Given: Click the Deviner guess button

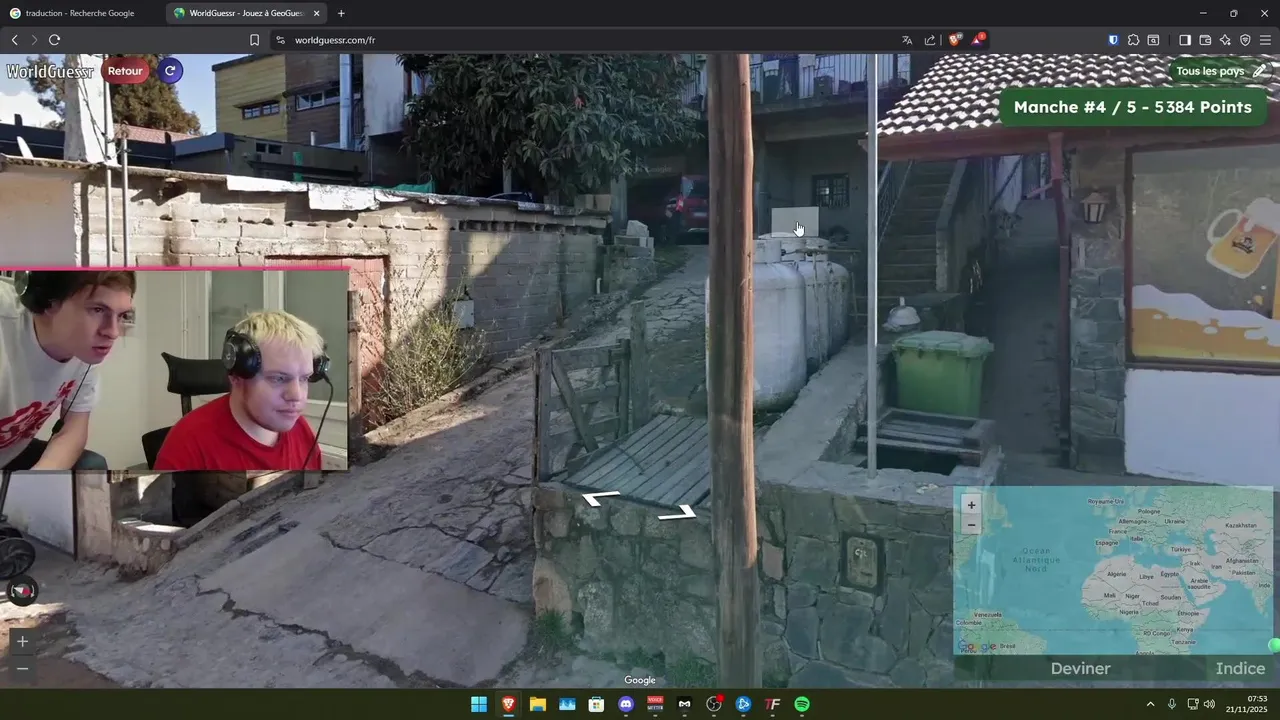Looking at the screenshot, I should tap(1080, 669).
